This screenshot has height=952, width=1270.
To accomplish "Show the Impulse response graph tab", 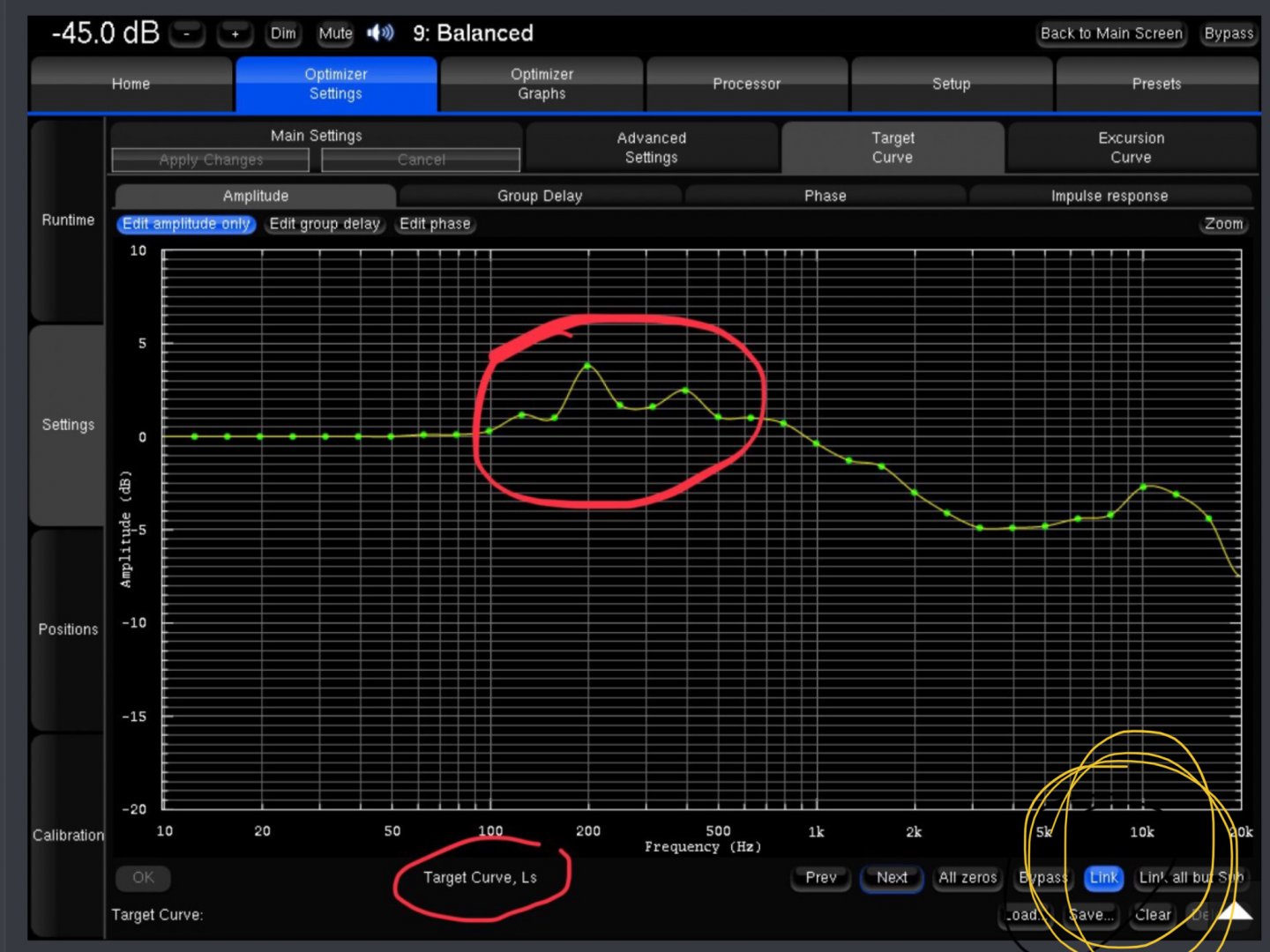I will tap(1109, 196).
